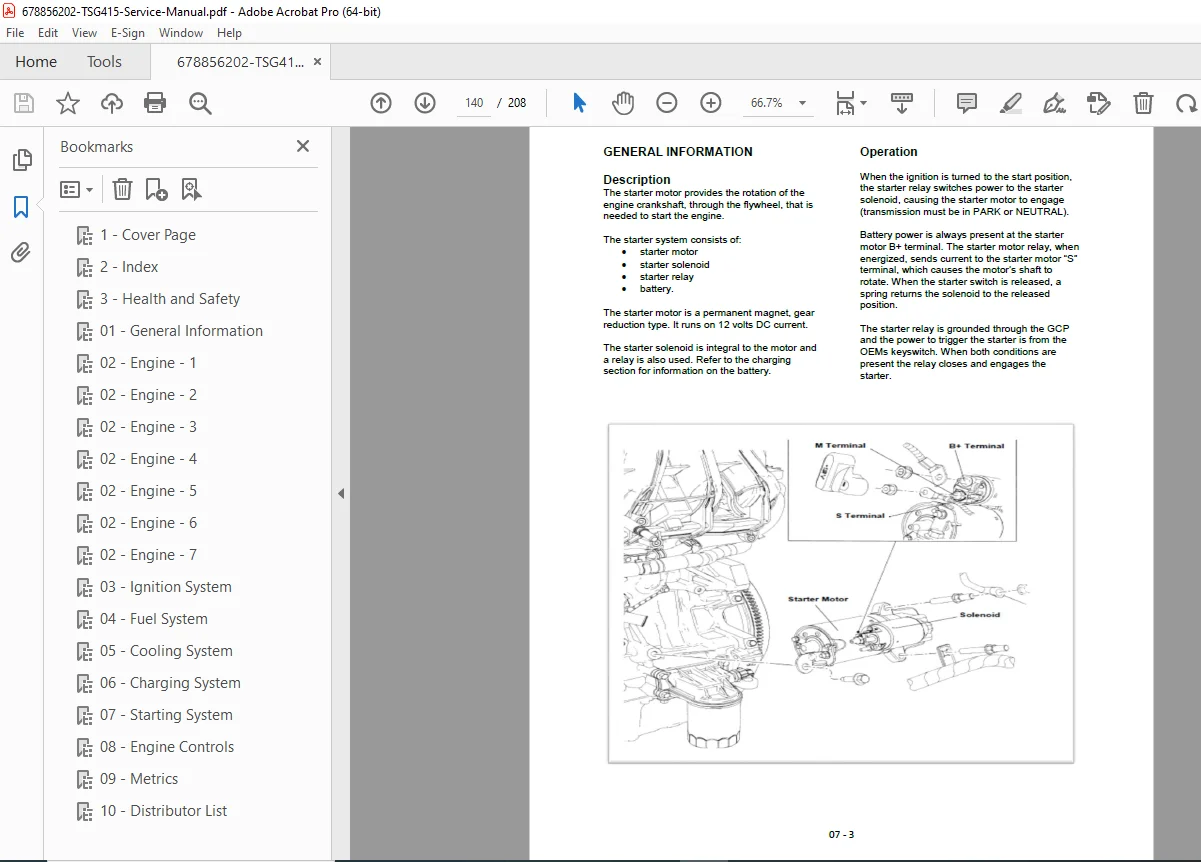The width and height of the screenshot is (1201, 862).
Task: Open bookmark 02 - Engine - 7
Action: click(x=148, y=555)
